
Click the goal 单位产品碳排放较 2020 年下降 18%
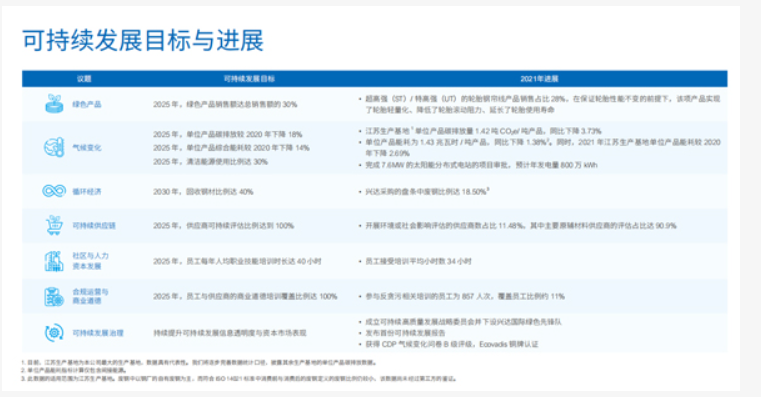point(228,134)
